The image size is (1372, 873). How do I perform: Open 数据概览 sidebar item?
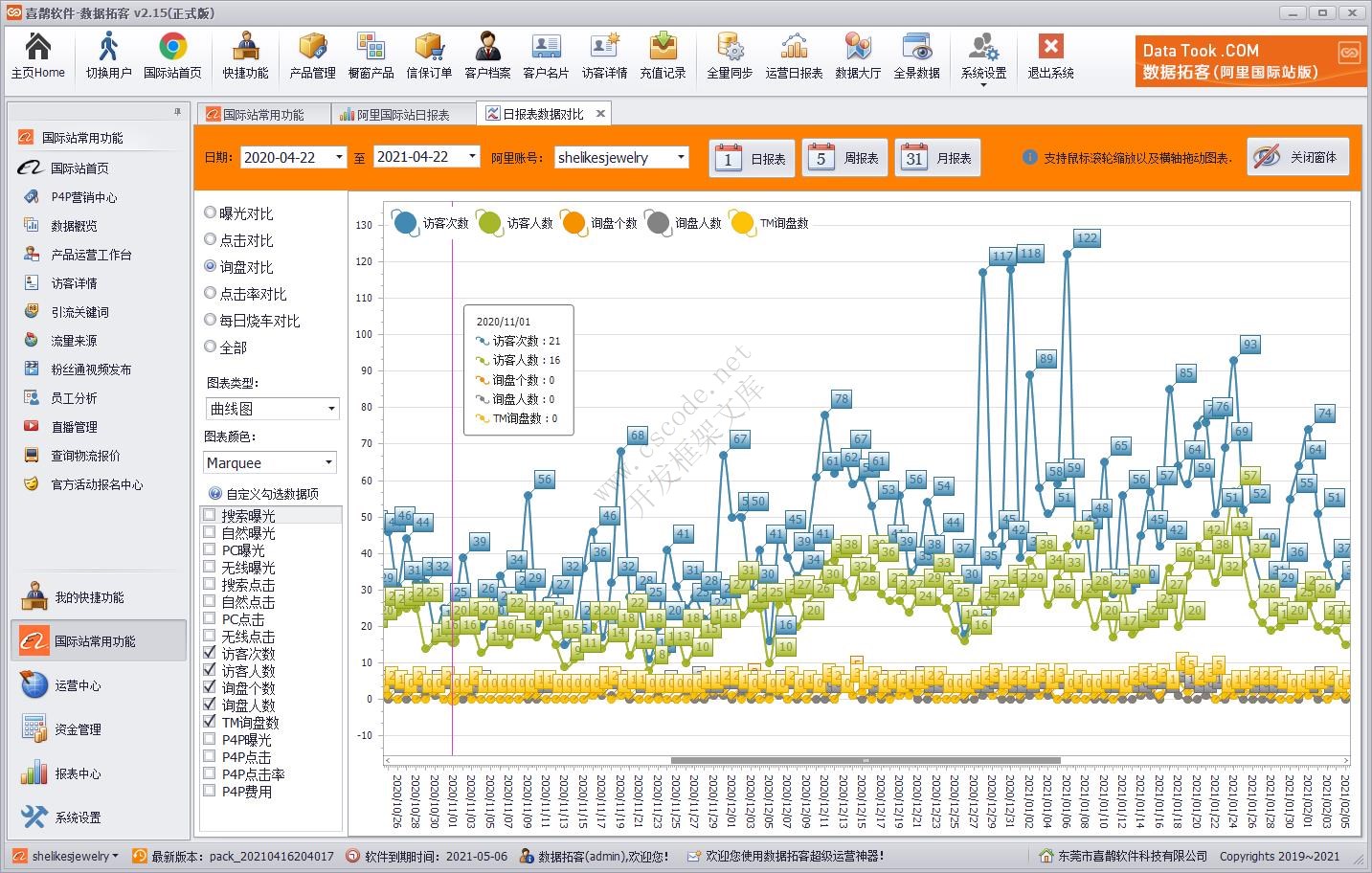pos(74,226)
